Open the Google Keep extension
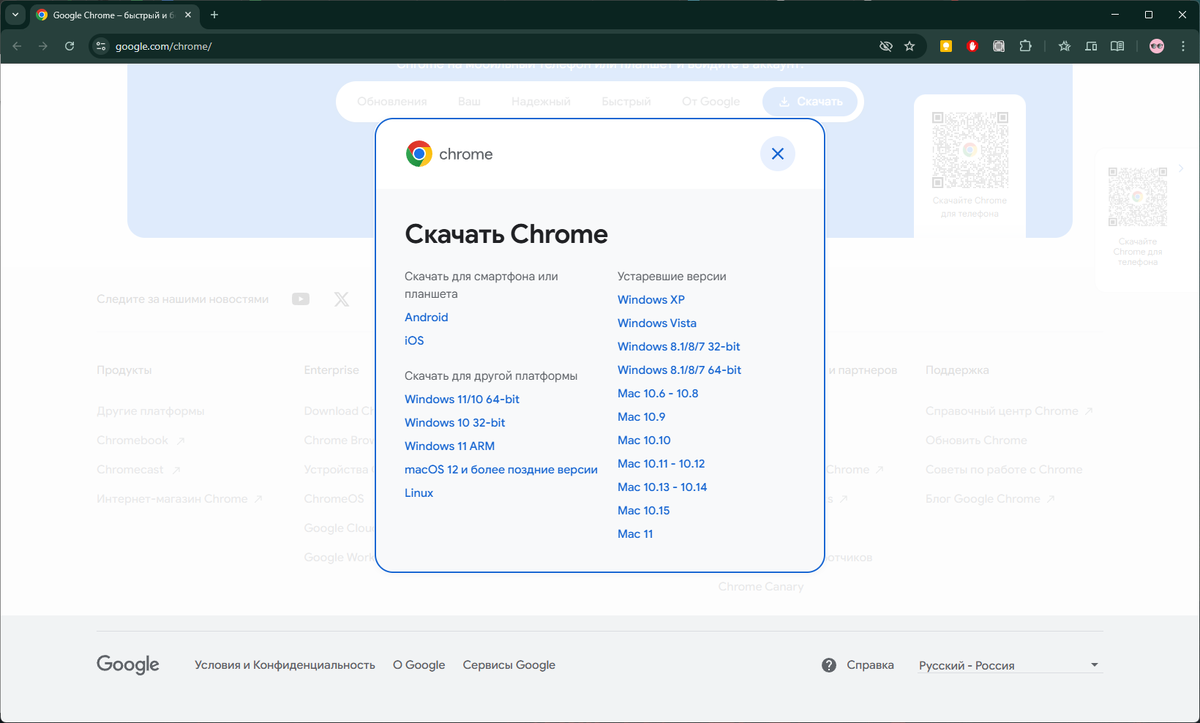 point(945,46)
